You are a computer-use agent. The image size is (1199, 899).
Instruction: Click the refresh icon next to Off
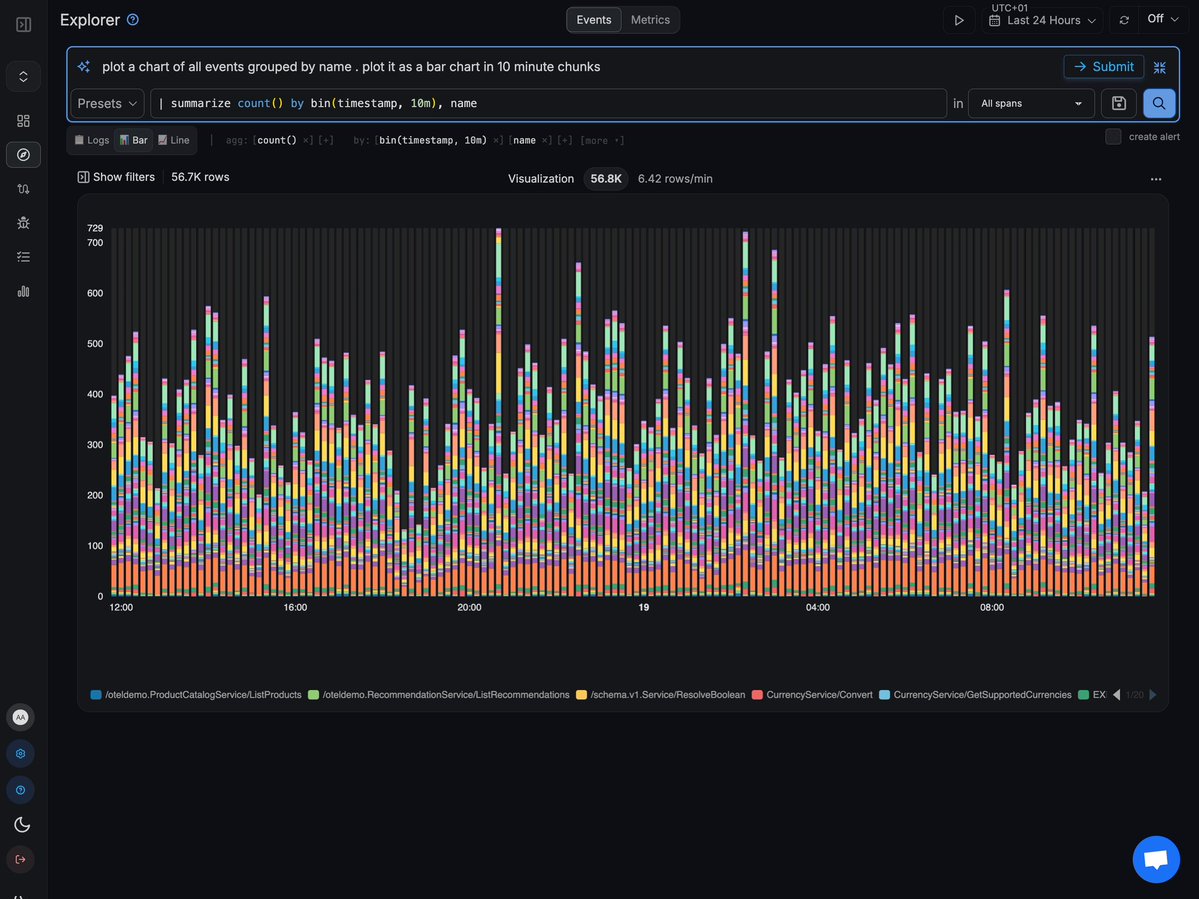tap(1123, 19)
